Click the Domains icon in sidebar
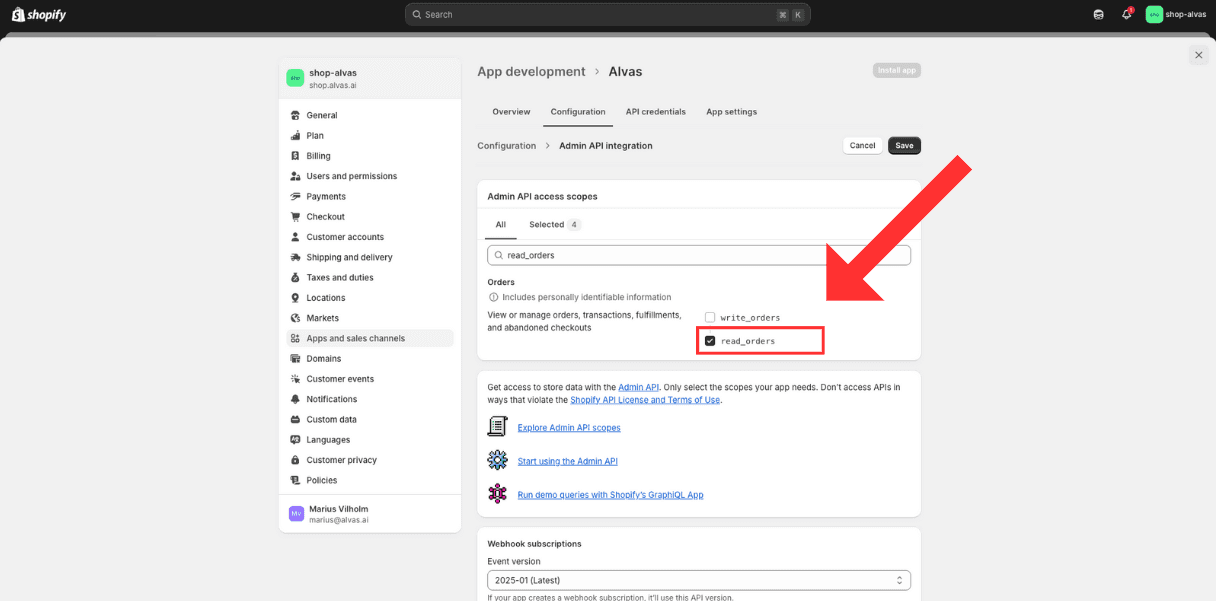 [x=295, y=358]
